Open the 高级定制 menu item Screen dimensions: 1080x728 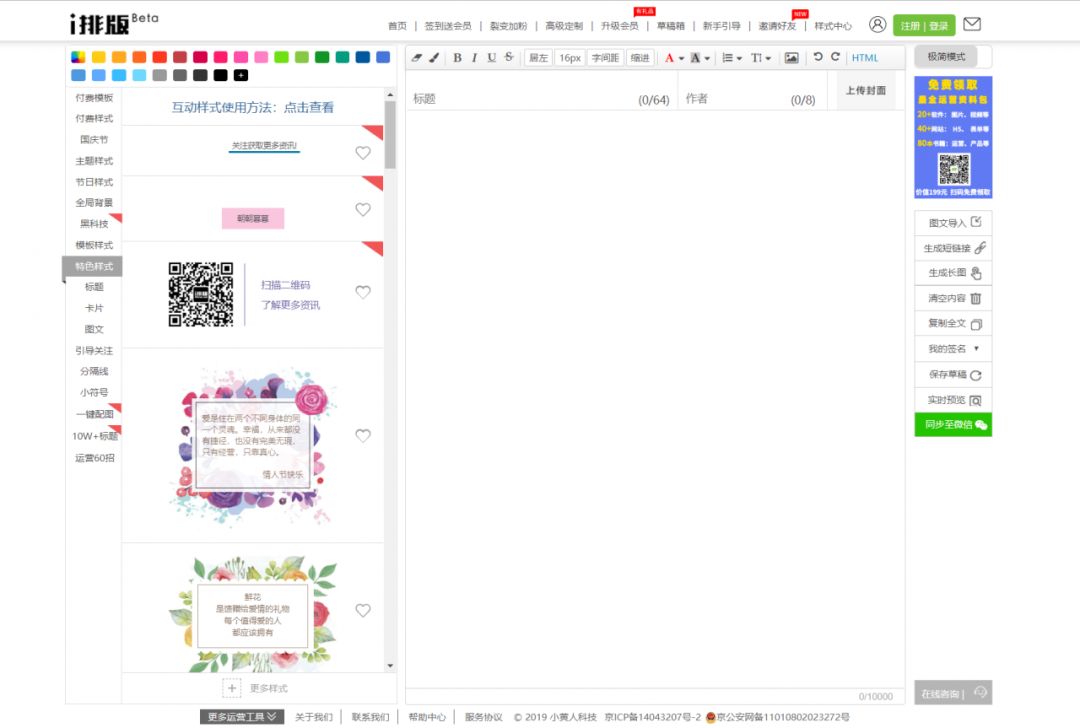click(x=564, y=26)
